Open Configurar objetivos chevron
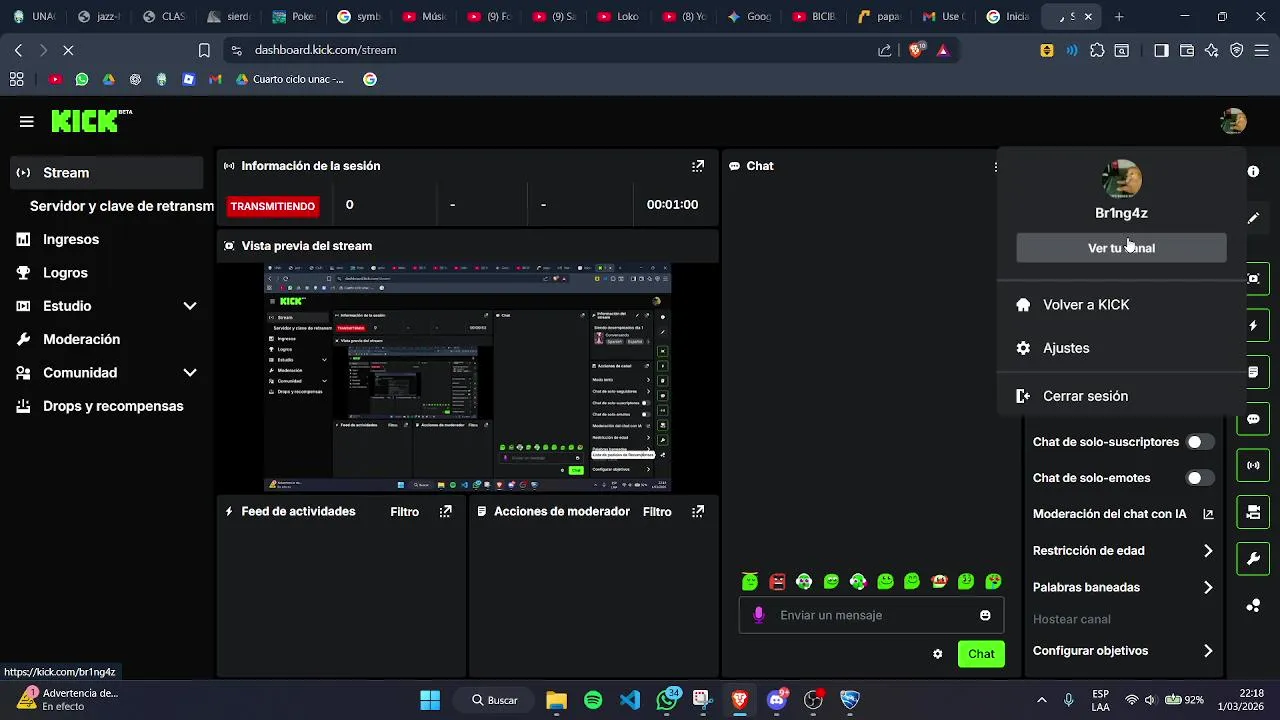This screenshot has width=1280, height=720. coord(1208,651)
